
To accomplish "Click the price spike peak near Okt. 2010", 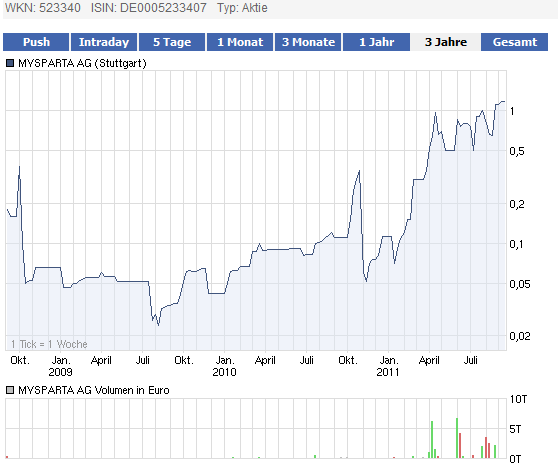I will (x=359, y=171).
